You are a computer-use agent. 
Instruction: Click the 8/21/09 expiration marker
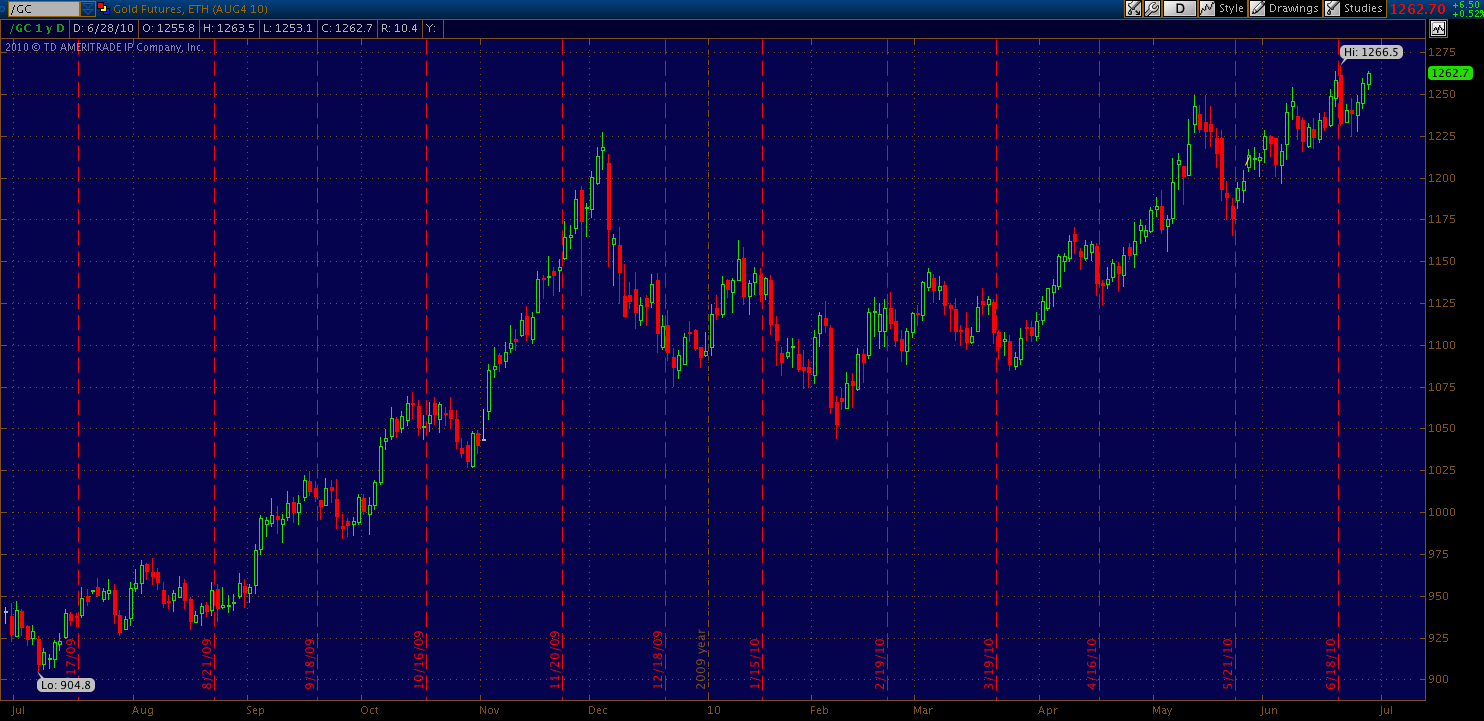point(208,664)
